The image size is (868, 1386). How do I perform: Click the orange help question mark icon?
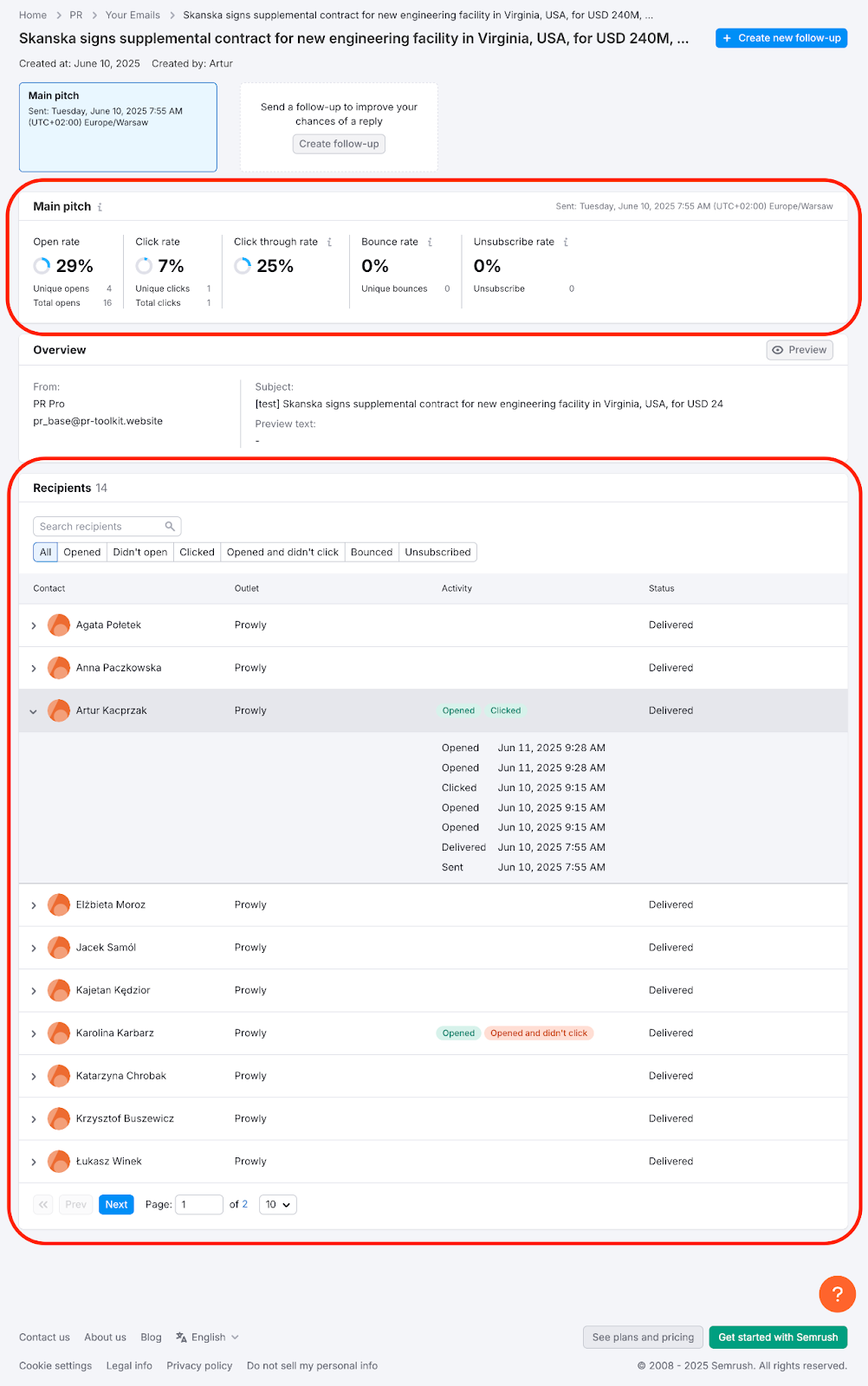click(x=837, y=1294)
